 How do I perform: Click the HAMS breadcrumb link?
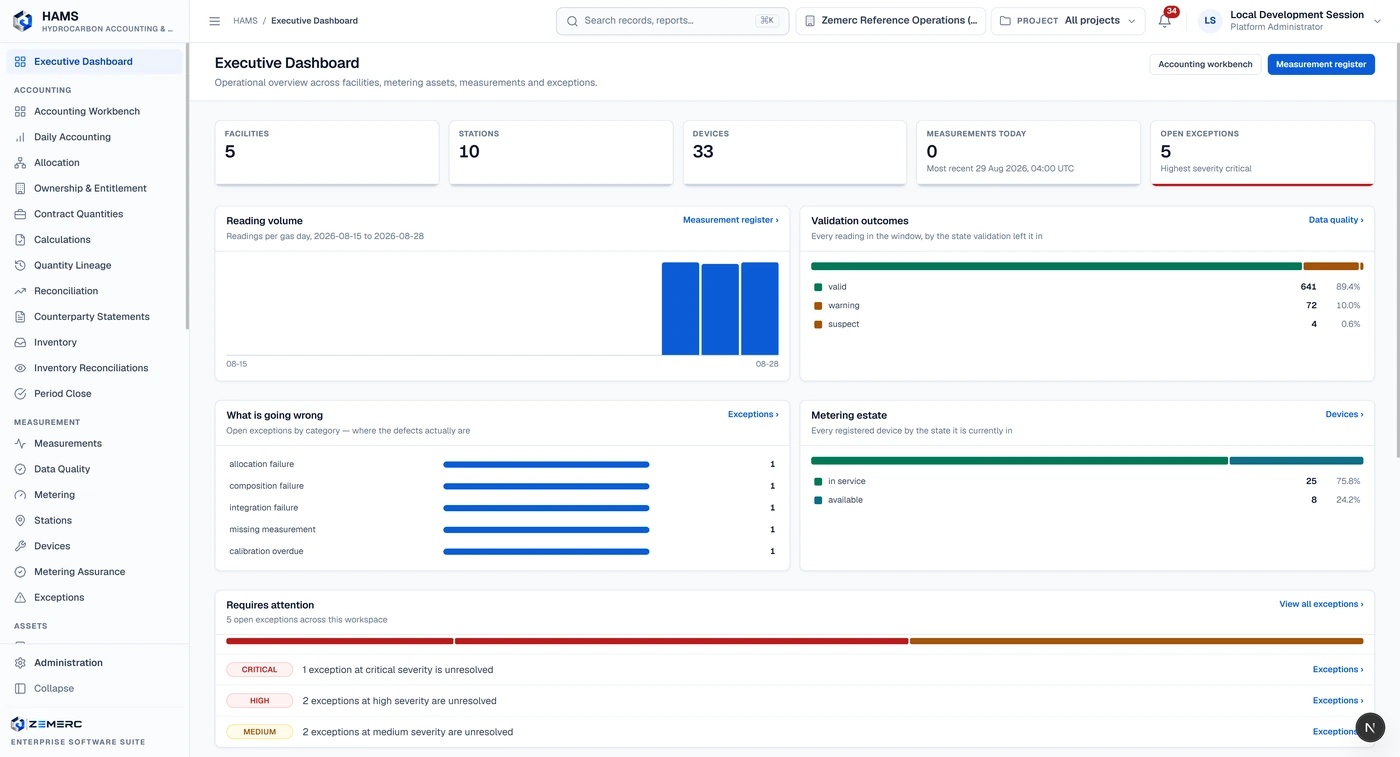pyautogui.click(x=245, y=21)
